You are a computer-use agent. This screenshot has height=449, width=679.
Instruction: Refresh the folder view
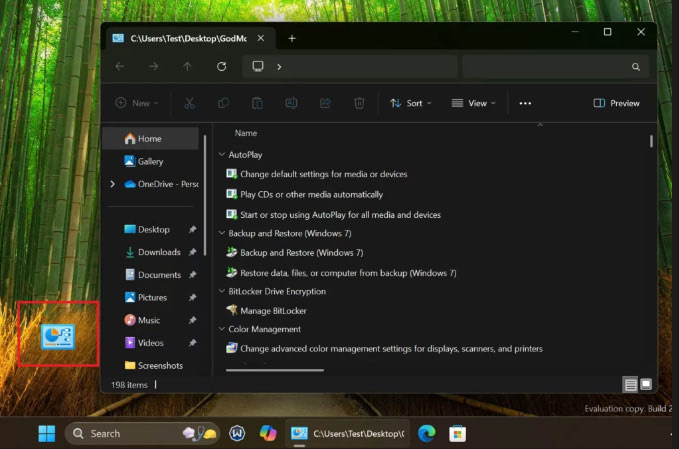(221, 66)
